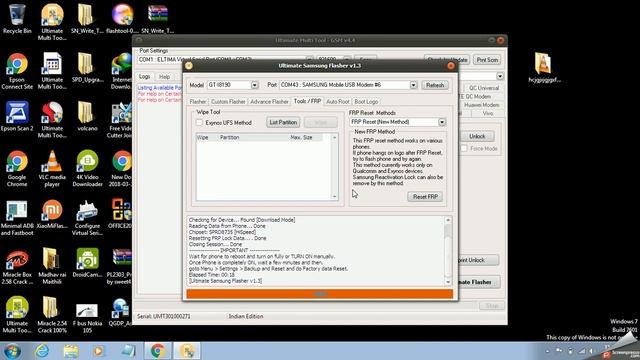This screenshot has height=360, width=640.
Task: Switch to Ultimate Multi Tool taskbar button
Action: tap(187, 351)
